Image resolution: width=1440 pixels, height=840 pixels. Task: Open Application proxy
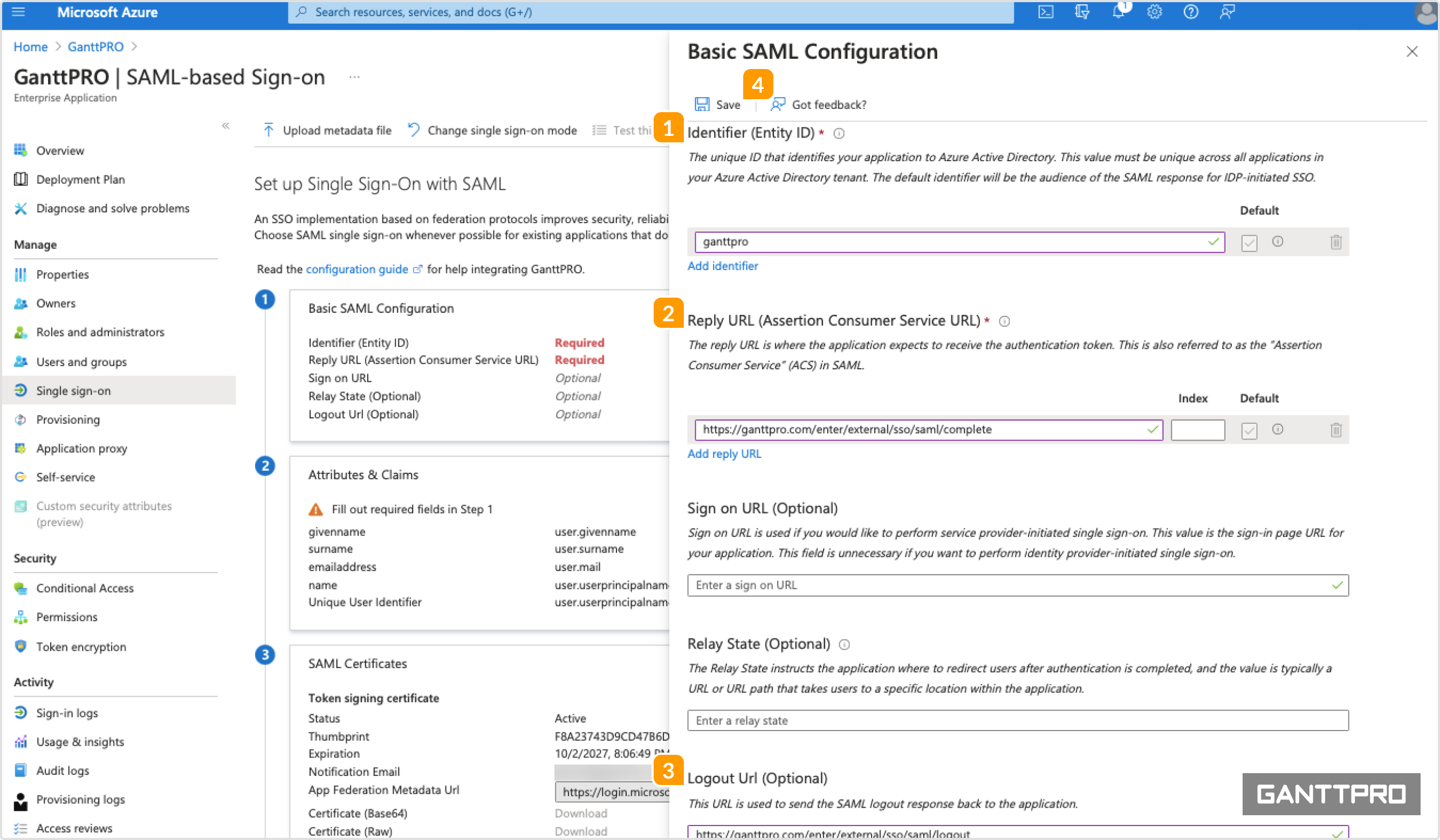point(82,449)
